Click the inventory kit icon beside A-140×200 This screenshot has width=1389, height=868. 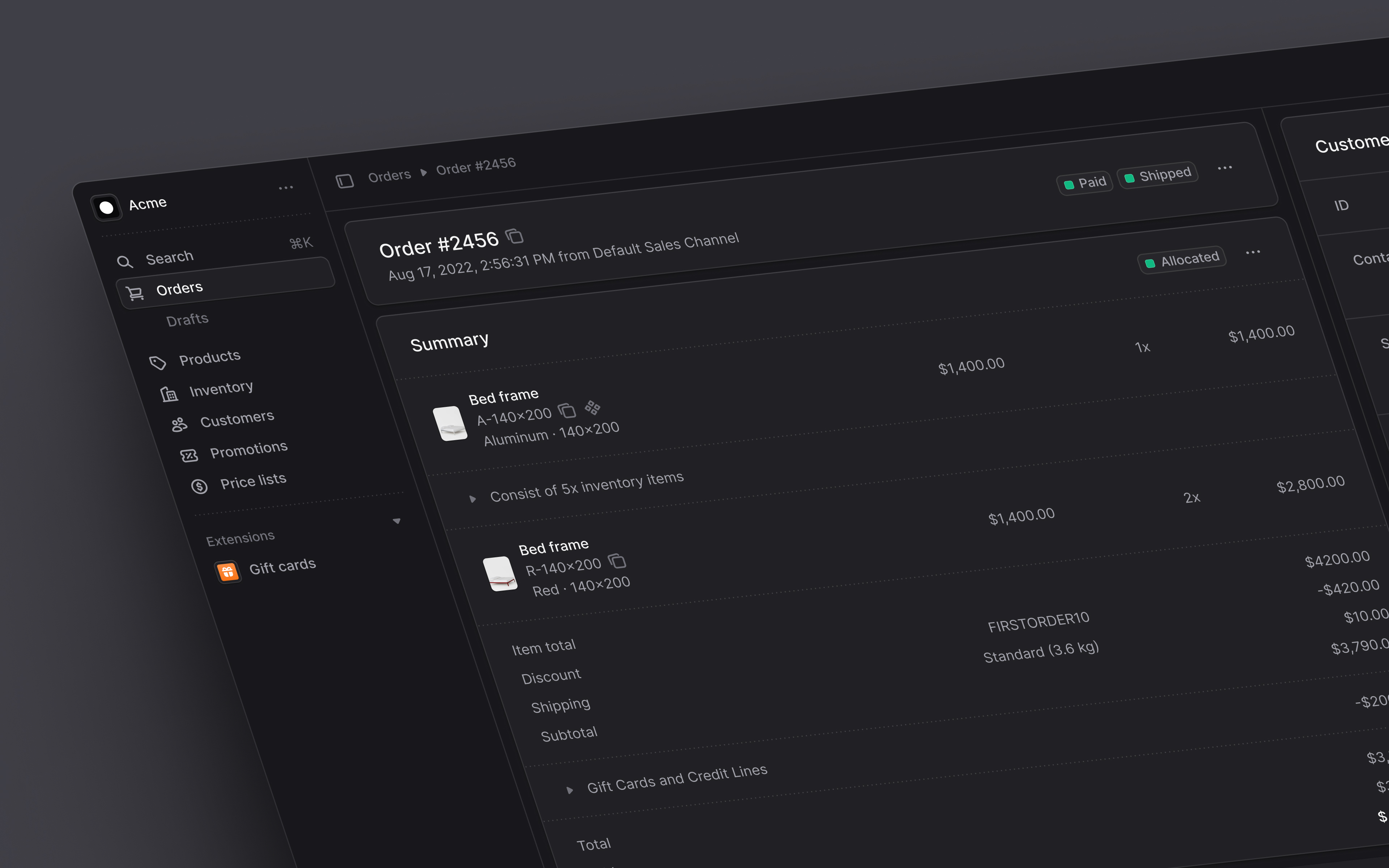(x=592, y=408)
